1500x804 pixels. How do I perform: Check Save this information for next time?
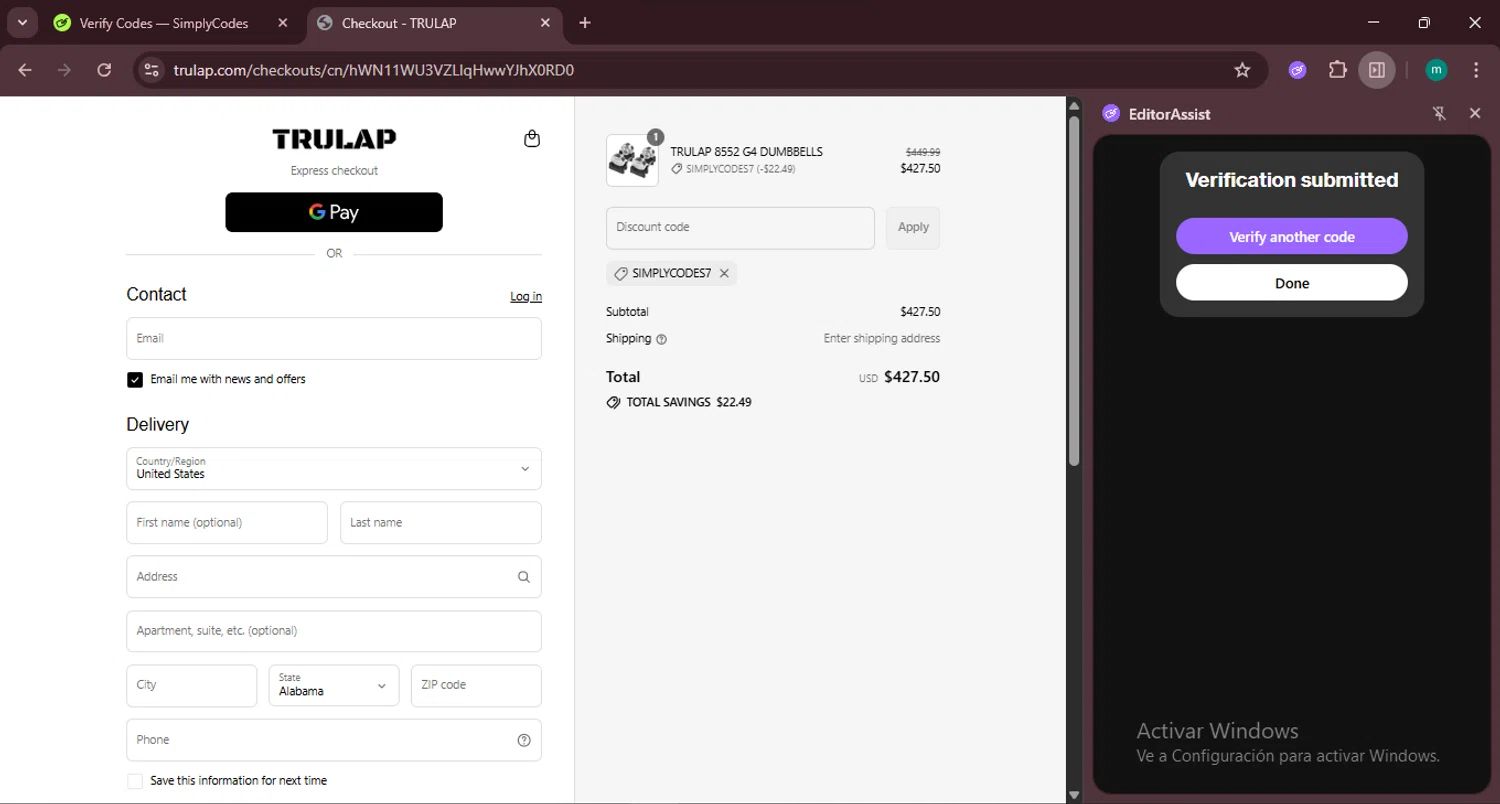click(135, 781)
